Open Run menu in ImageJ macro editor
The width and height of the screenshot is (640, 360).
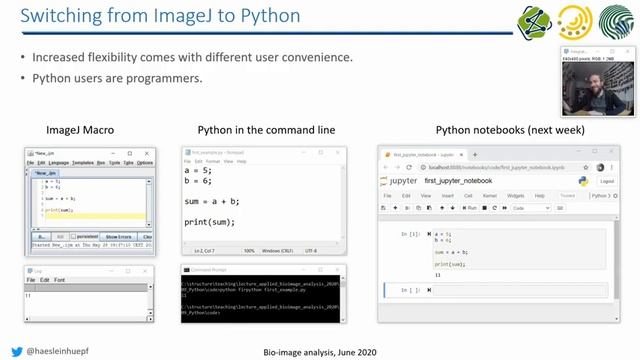click(x=101, y=163)
